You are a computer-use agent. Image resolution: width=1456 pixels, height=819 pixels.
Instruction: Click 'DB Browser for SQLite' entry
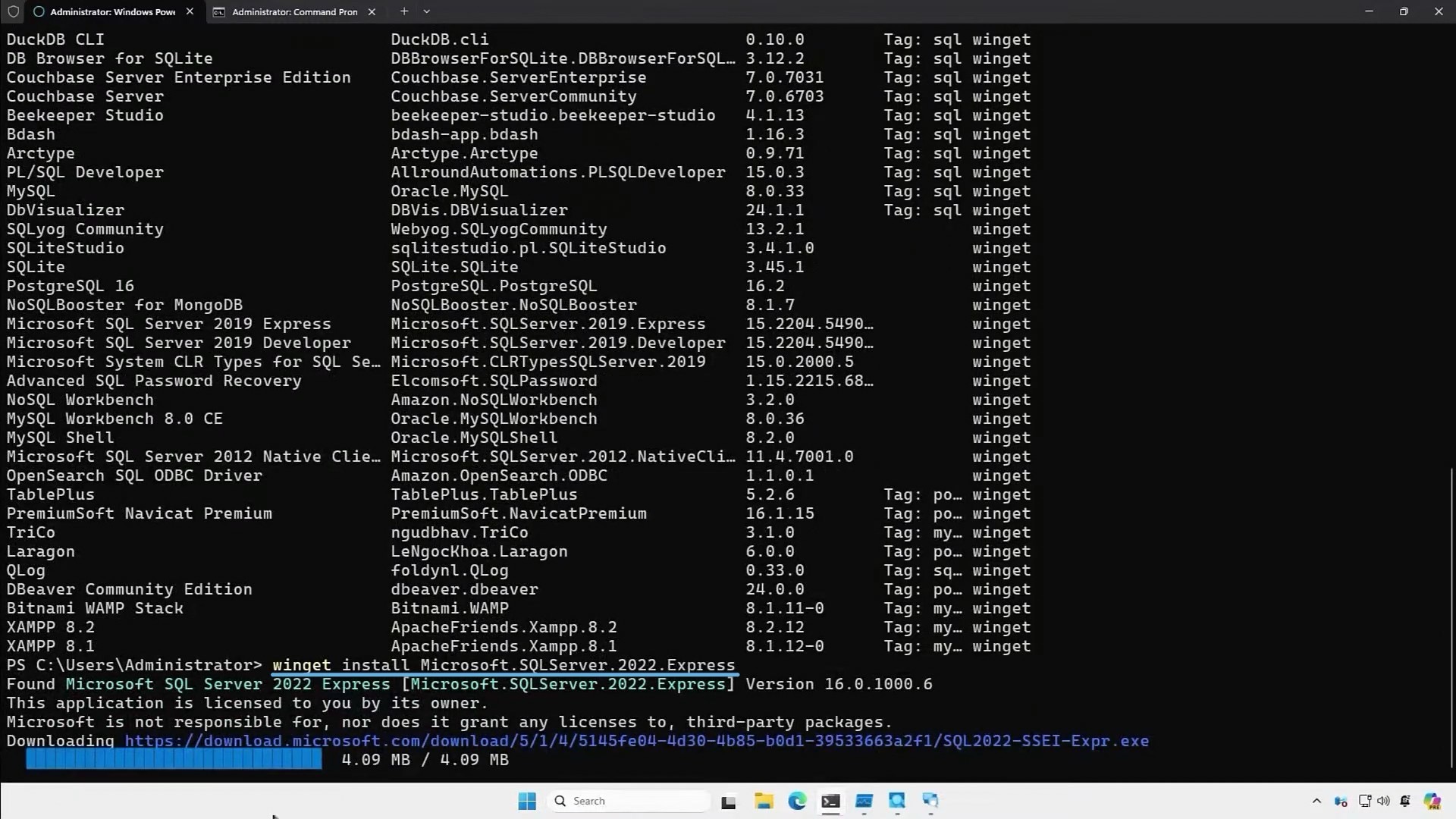click(x=109, y=58)
